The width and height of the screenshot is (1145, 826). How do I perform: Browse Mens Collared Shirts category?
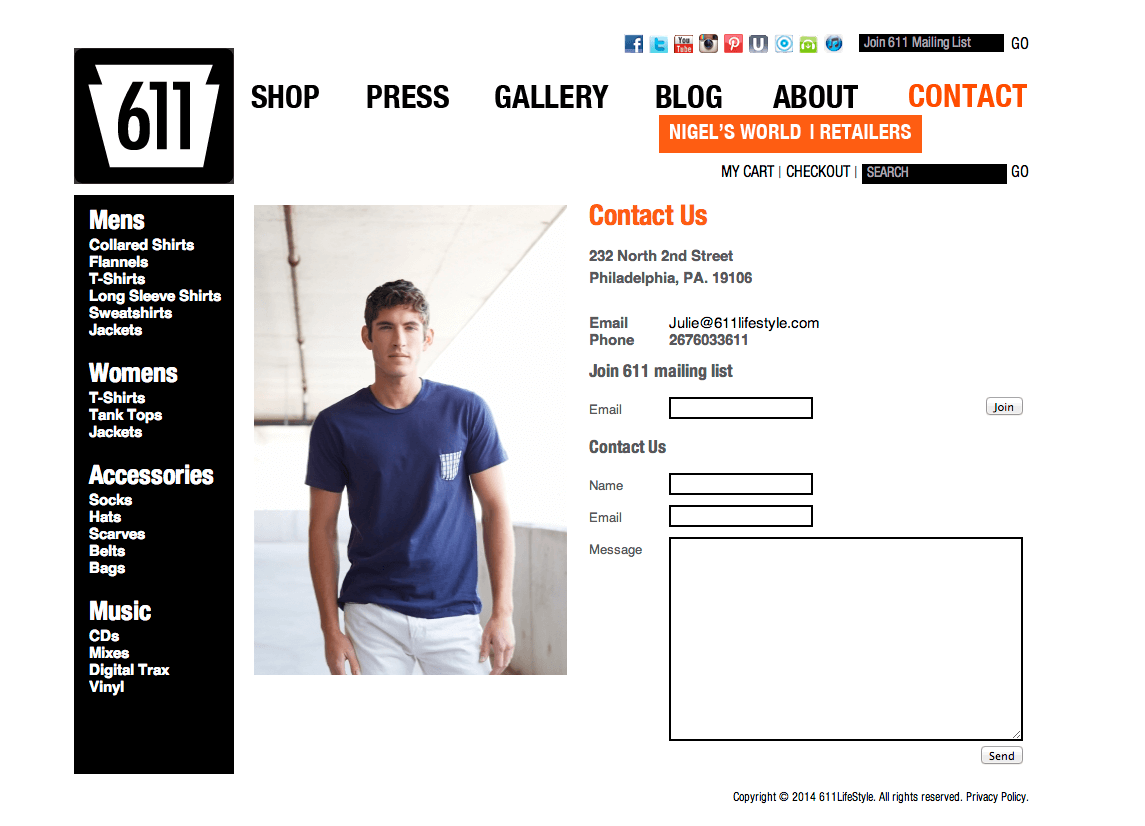click(x=142, y=245)
